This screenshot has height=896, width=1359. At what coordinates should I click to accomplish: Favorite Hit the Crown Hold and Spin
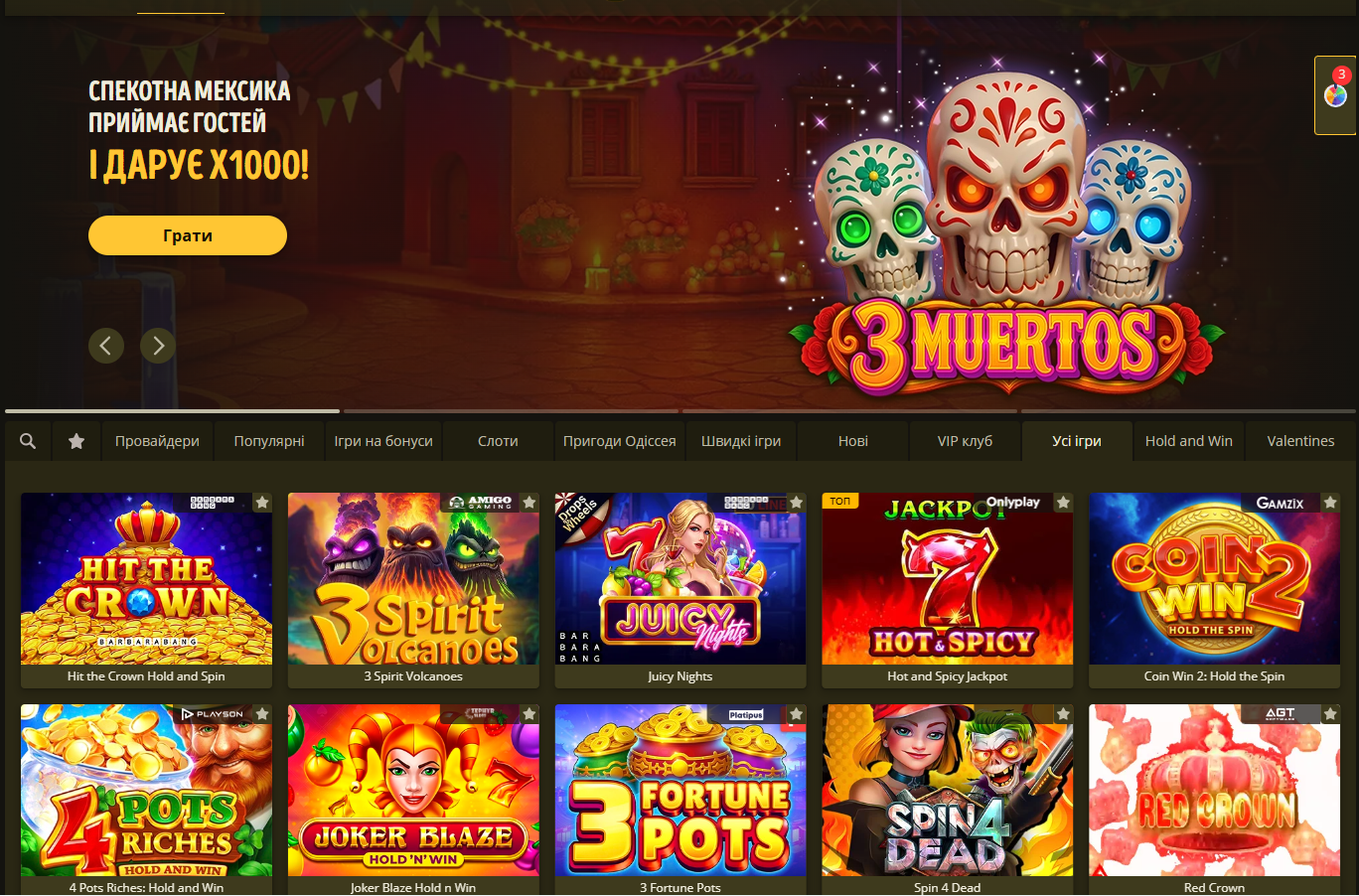(262, 503)
